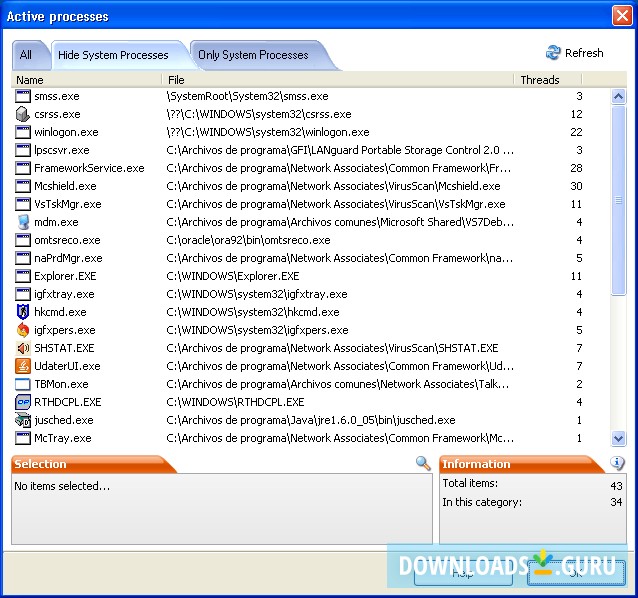Sort by the Name column header
638x598 pixels.
[87, 80]
